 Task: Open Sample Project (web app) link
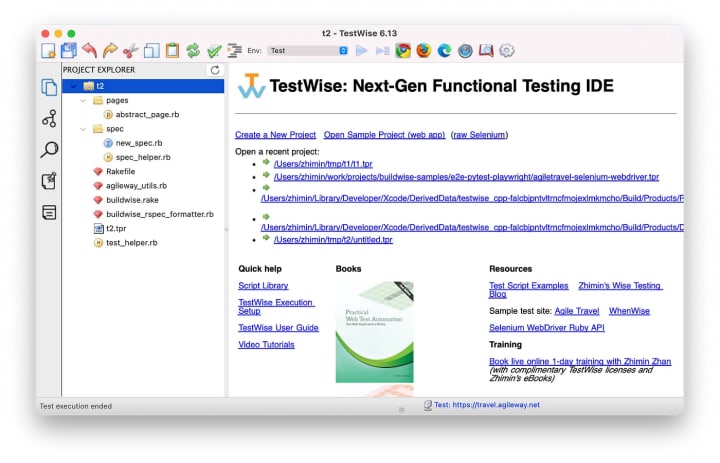pos(384,135)
